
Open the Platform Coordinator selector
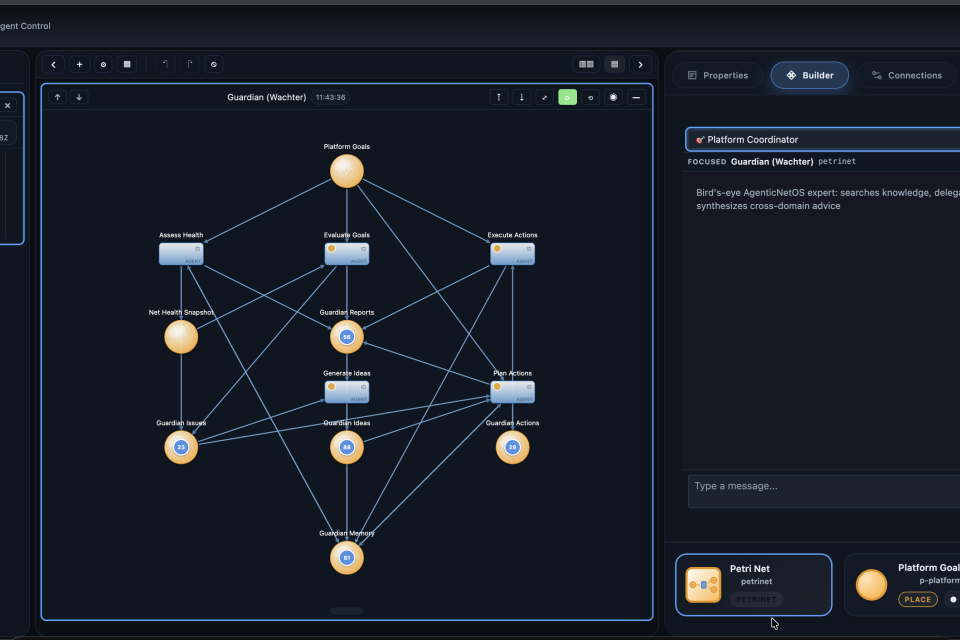822,139
